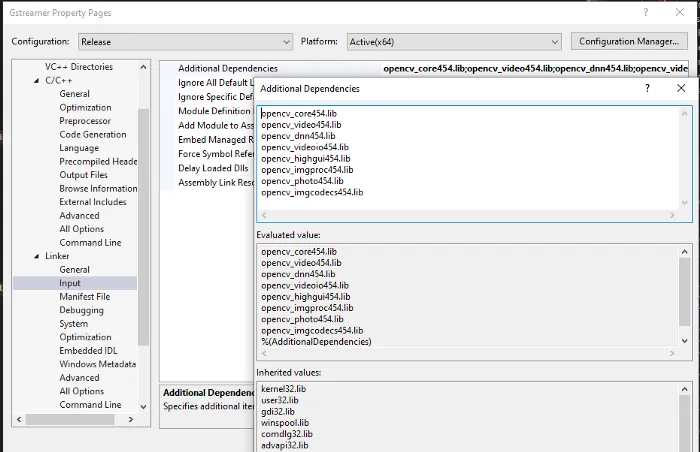Select the Assembly Link Resource row
This screenshot has width=700, height=452.
coord(216,182)
